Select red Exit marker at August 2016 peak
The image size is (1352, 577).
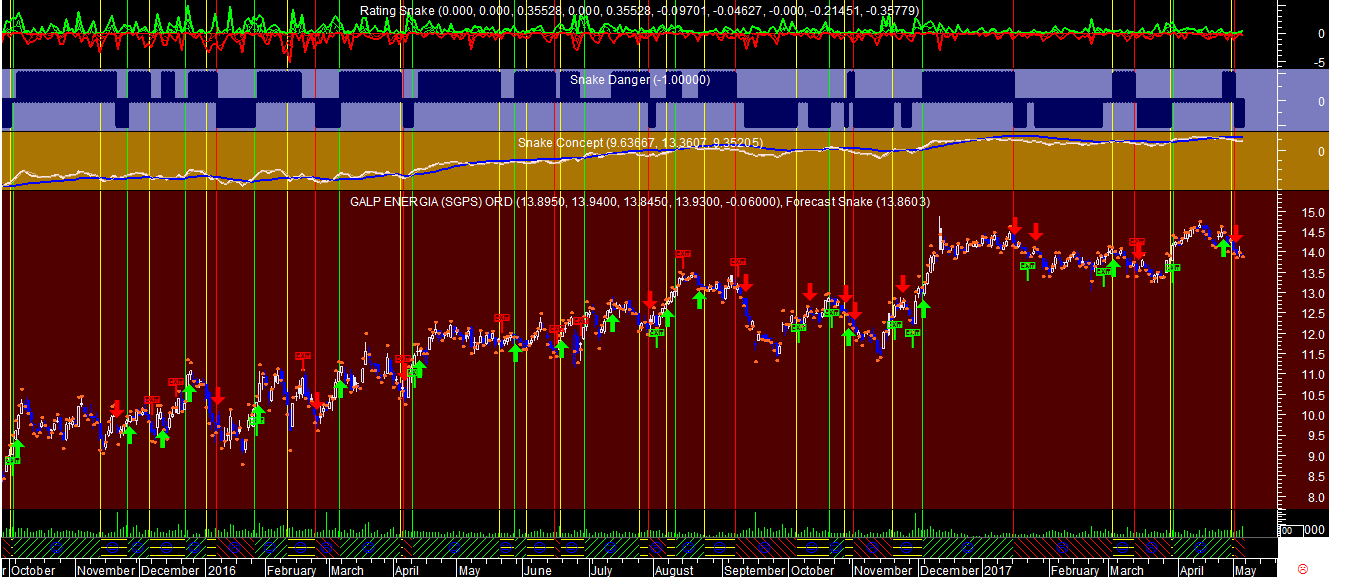[x=683, y=254]
